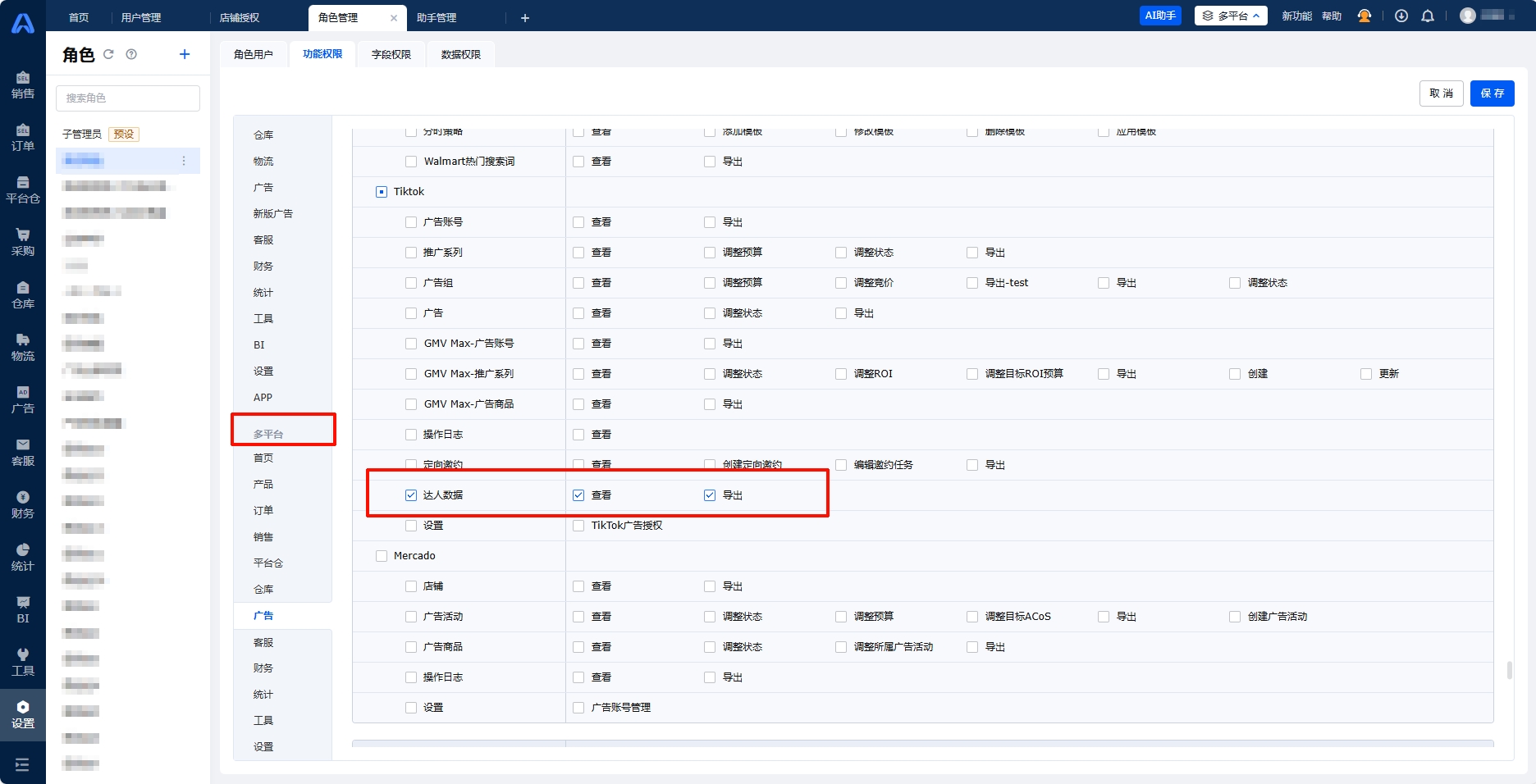Click the 保存 button

coord(1492,93)
